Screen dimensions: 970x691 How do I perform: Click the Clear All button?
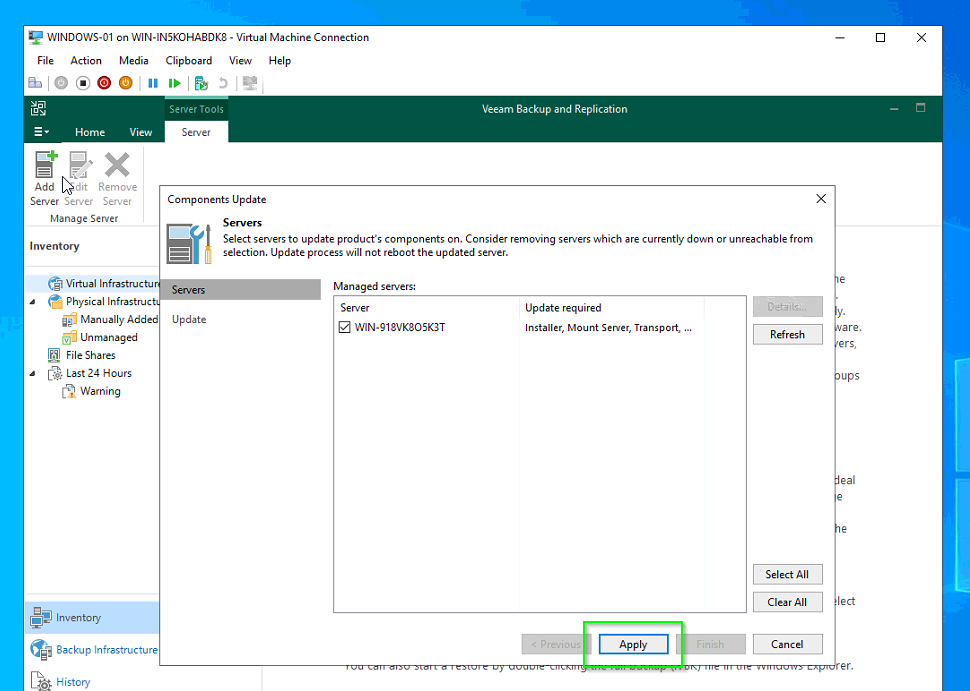coord(787,602)
